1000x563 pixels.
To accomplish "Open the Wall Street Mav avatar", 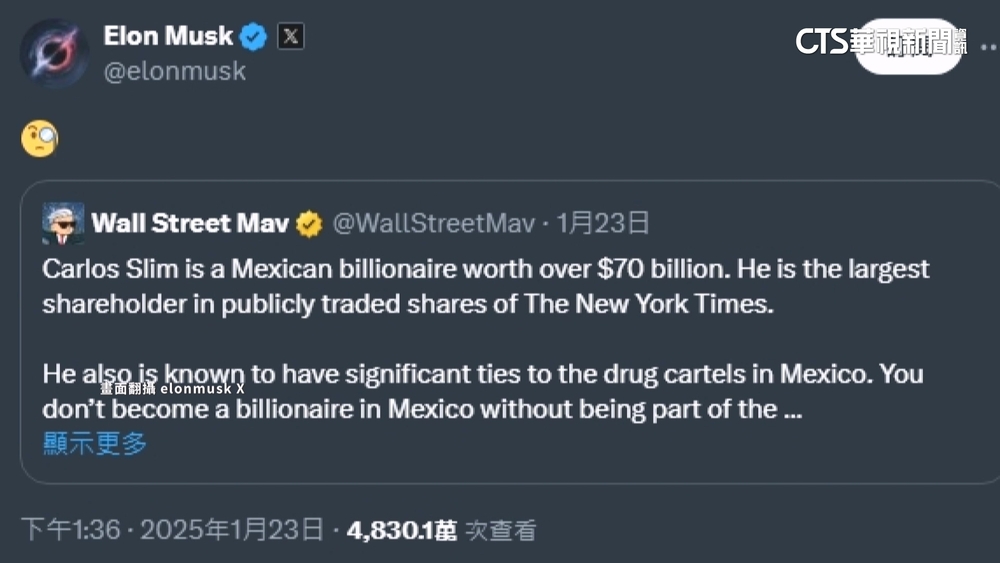I will 63,224.
